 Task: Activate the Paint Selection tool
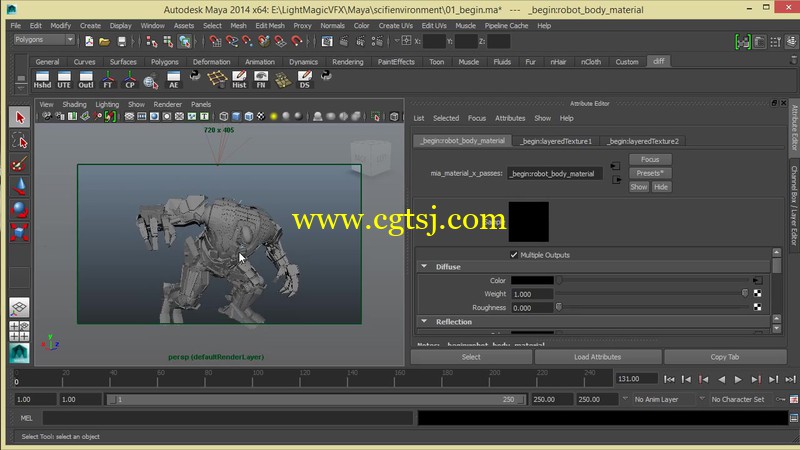pyautogui.click(x=19, y=164)
